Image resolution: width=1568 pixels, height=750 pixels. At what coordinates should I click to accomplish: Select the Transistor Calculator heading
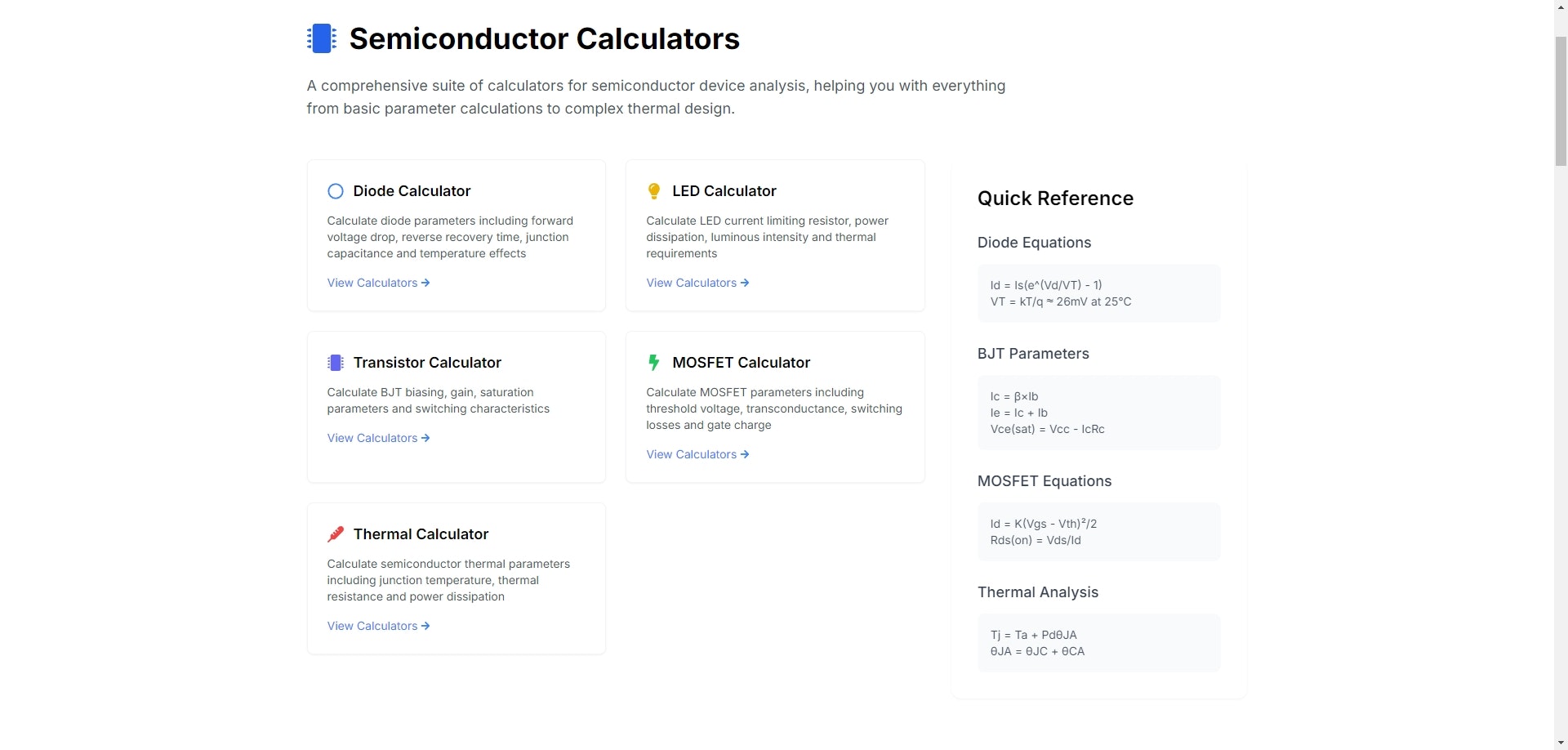pyautogui.click(x=427, y=363)
